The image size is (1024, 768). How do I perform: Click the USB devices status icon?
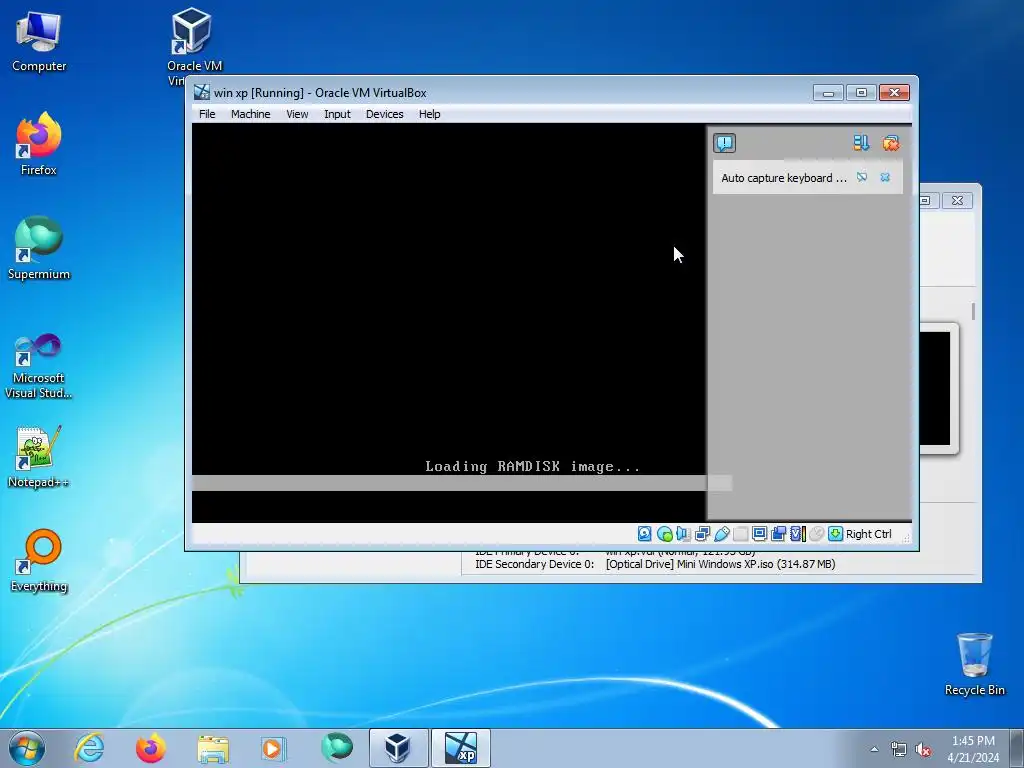point(722,534)
